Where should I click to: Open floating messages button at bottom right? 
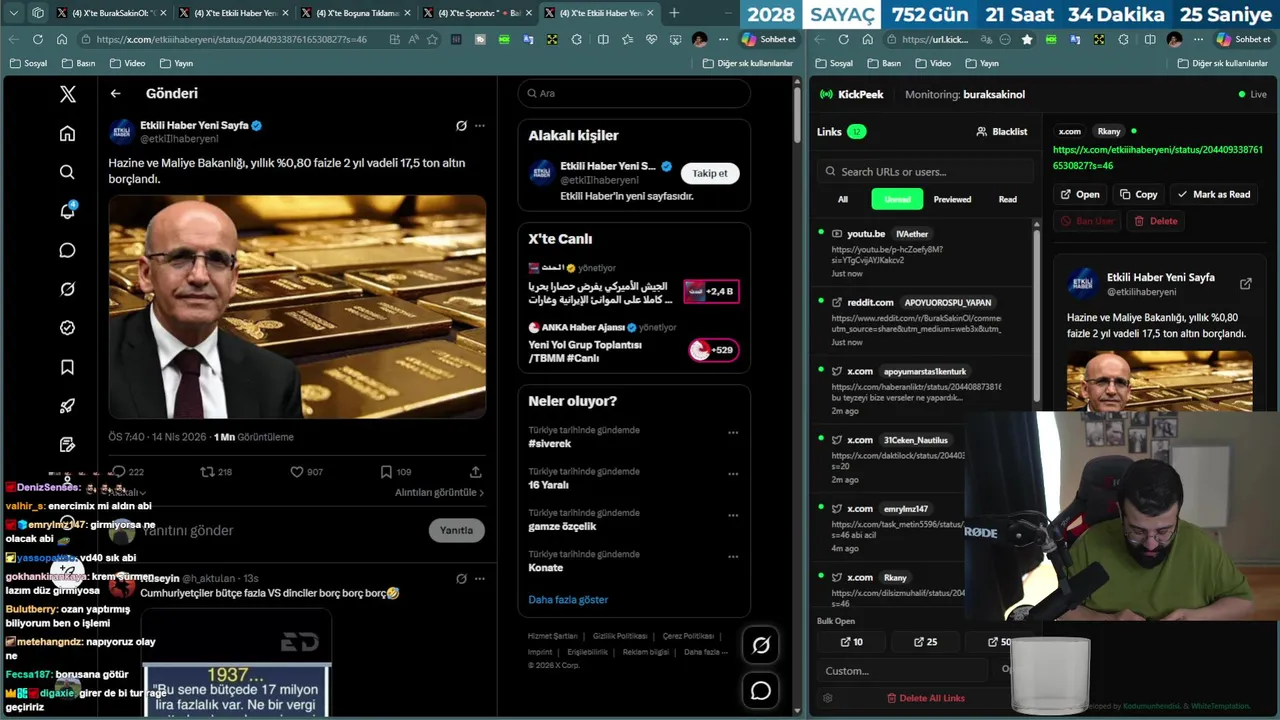click(761, 691)
